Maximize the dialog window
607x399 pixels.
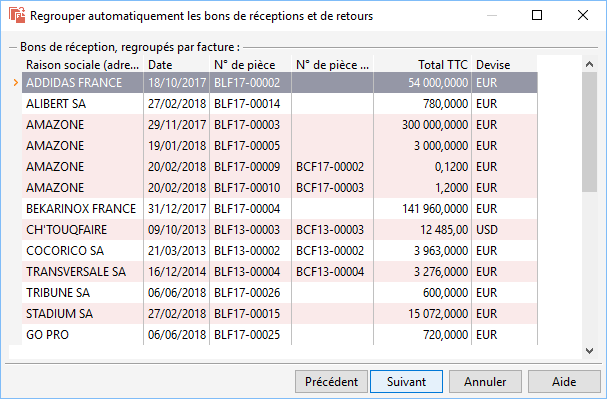click(x=537, y=15)
